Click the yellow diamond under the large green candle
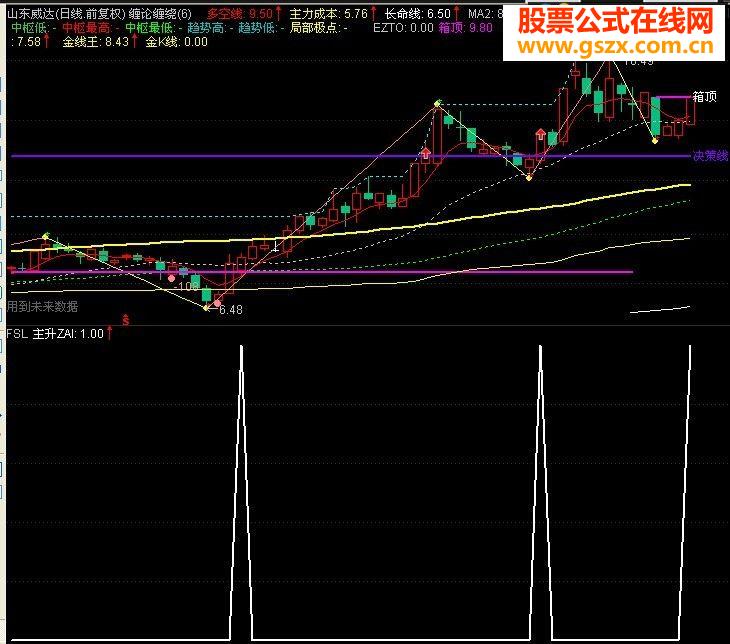Image resolution: width=730 pixels, height=644 pixels. tap(655, 140)
